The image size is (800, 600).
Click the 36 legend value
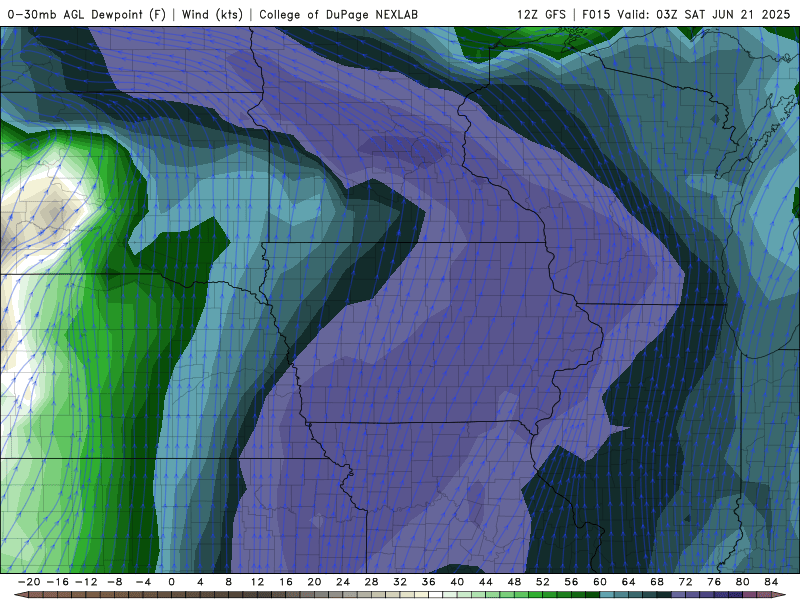[429, 582]
